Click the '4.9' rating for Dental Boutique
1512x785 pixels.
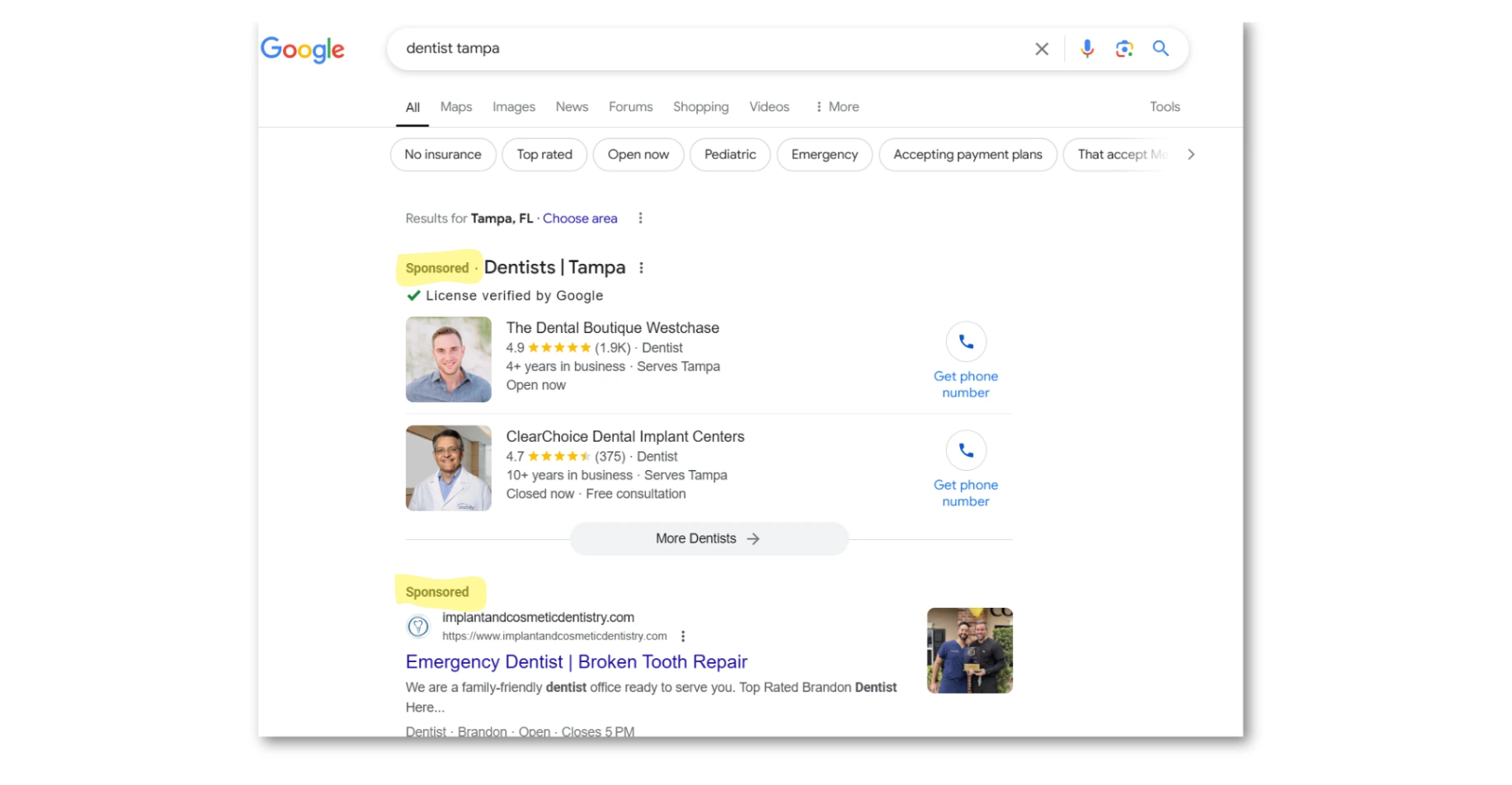click(515, 348)
